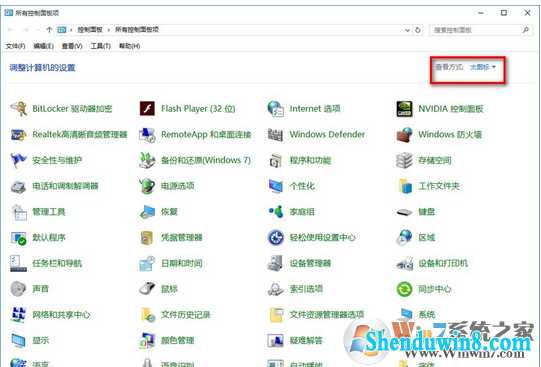The width and height of the screenshot is (541, 367).
Task: Click the 控制面板 breadcrumb link
Action: 90,30
